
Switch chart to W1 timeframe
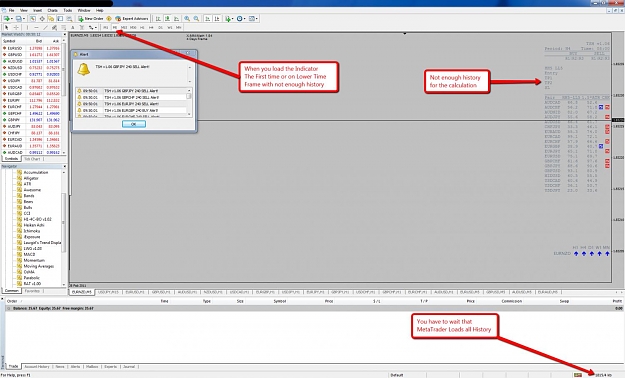170,28
